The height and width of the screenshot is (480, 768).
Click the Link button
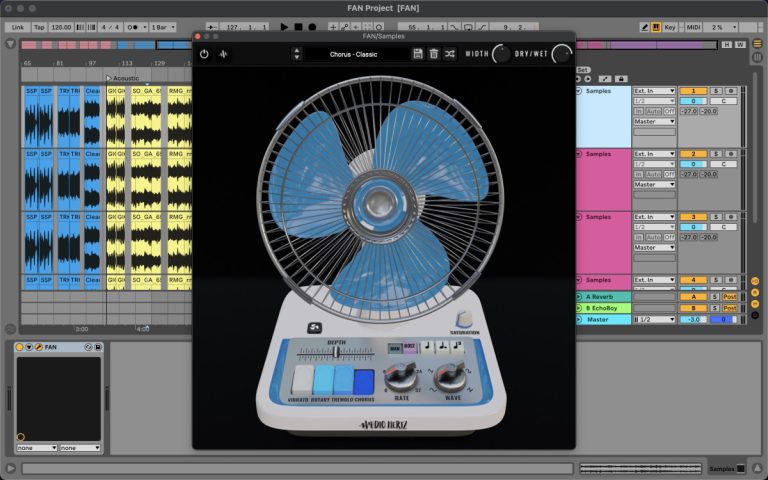coord(18,27)
